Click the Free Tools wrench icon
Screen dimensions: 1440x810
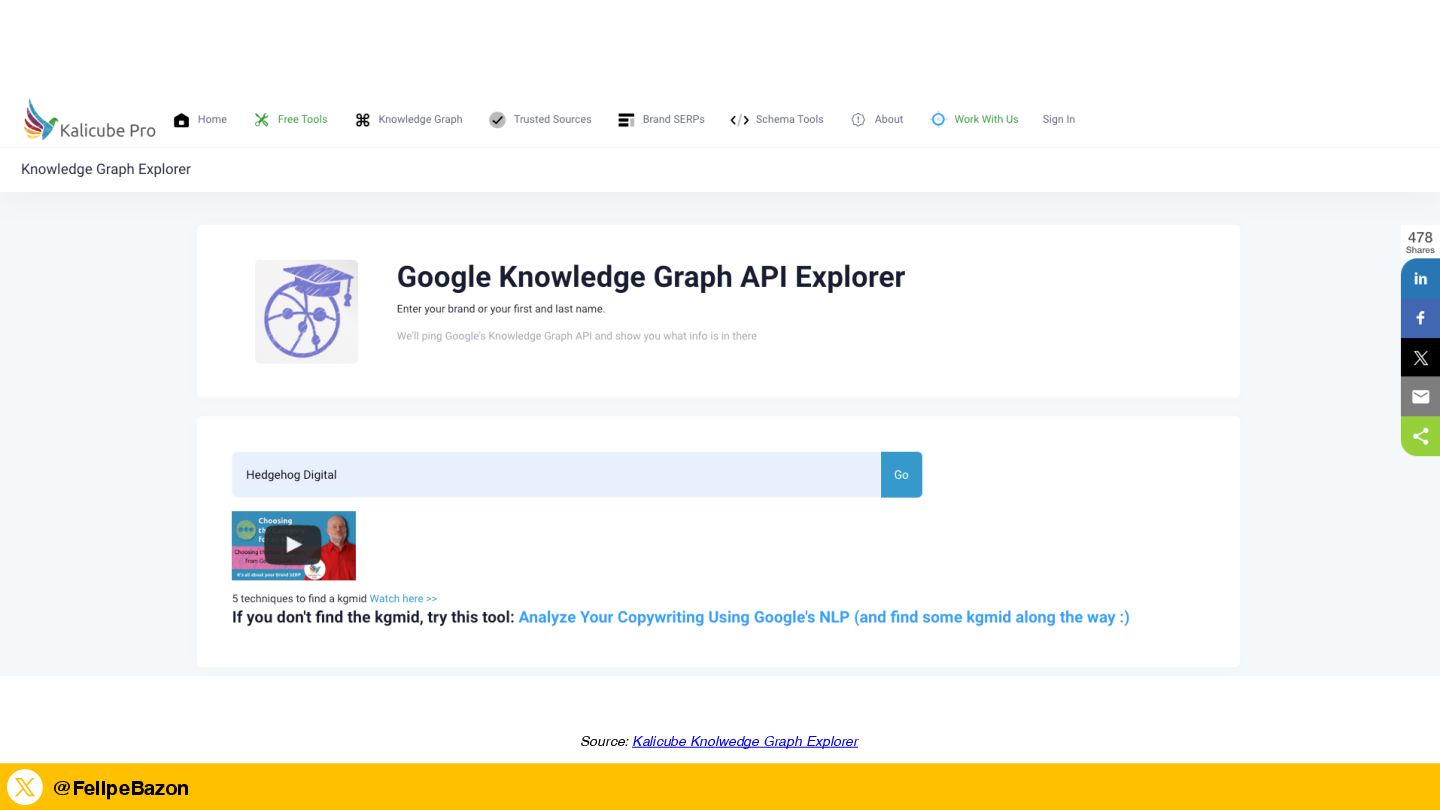point(262,120)
